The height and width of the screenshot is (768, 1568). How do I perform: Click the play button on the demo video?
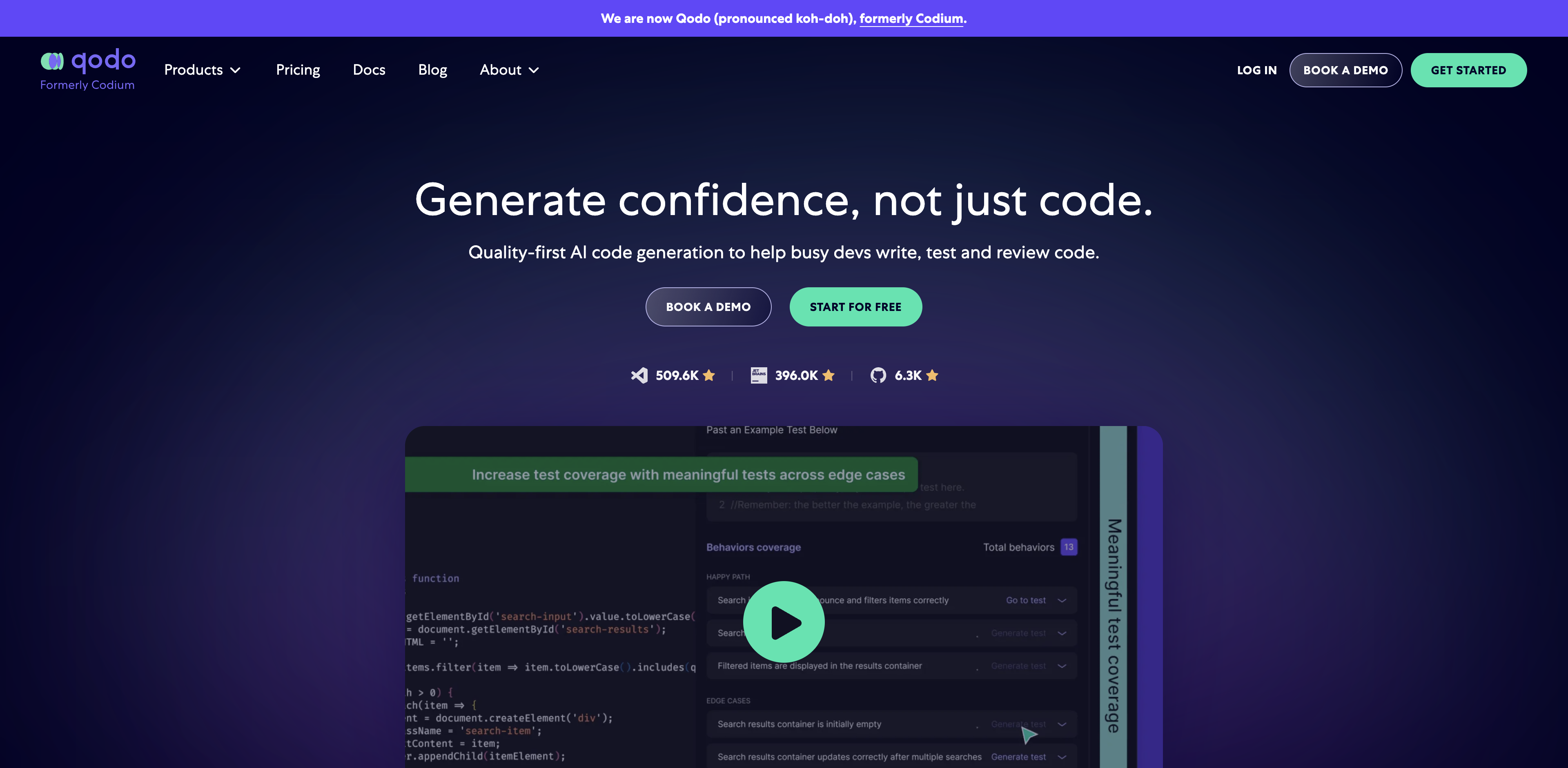pos(784,621)
